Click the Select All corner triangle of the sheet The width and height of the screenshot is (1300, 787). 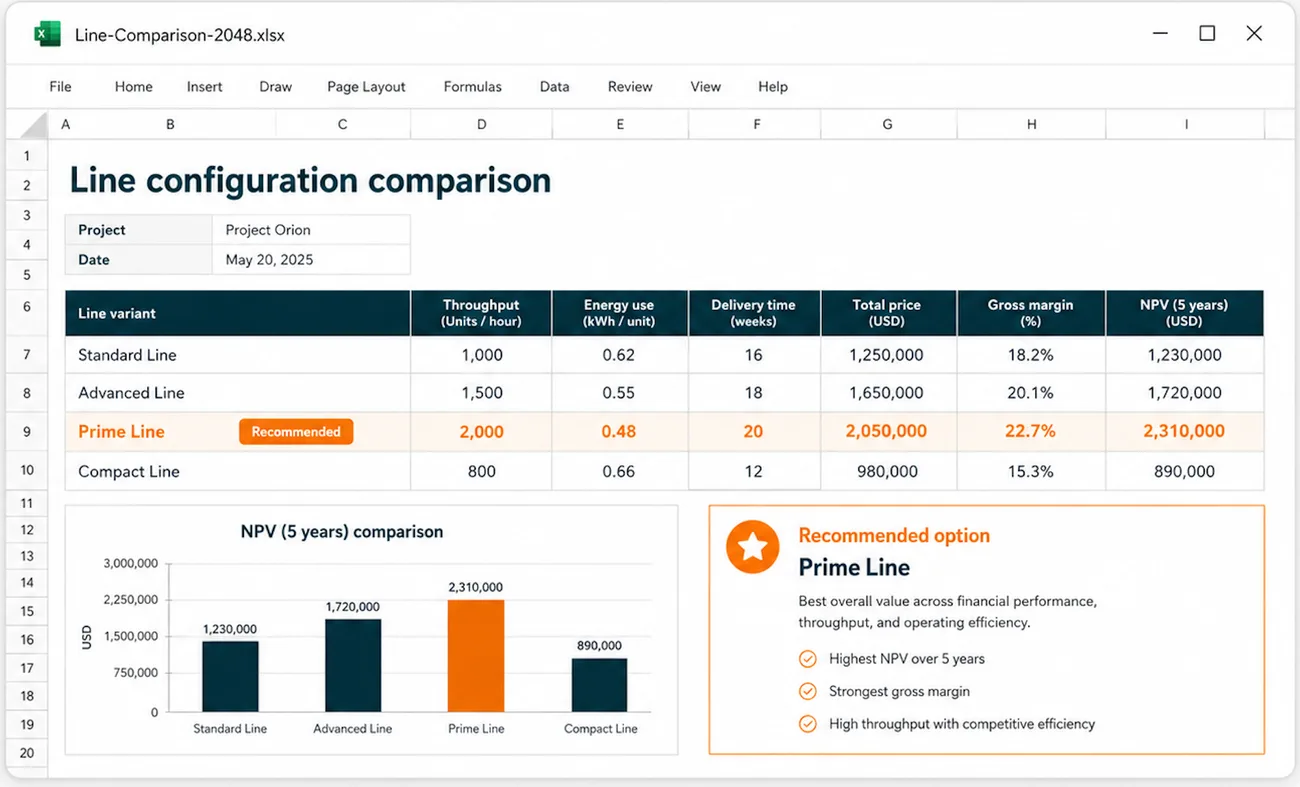(x=33, y=125)
